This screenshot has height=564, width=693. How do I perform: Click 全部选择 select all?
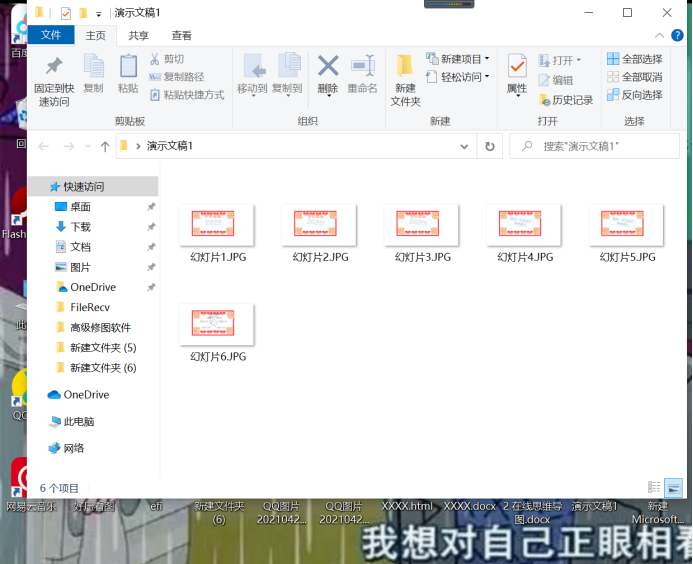point(635,59)
